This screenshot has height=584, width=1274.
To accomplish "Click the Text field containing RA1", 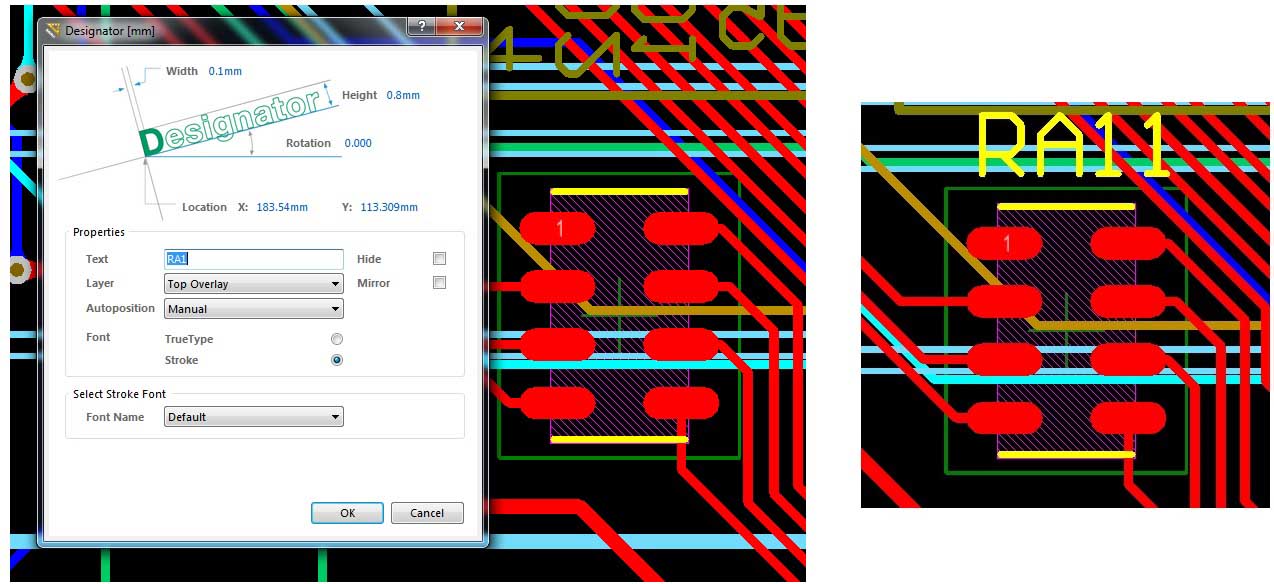I will coord(254,259).
